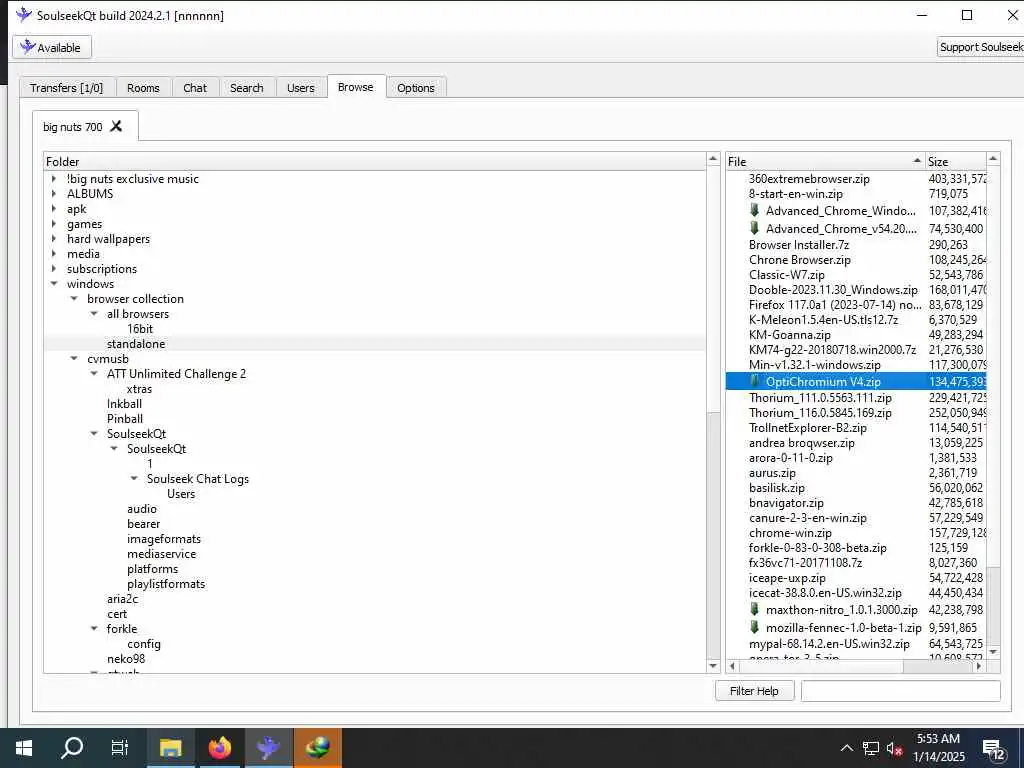
Task: Expand the !big nuts exclusive music folder
Action: pyautogui.click(x=54, y=178)
